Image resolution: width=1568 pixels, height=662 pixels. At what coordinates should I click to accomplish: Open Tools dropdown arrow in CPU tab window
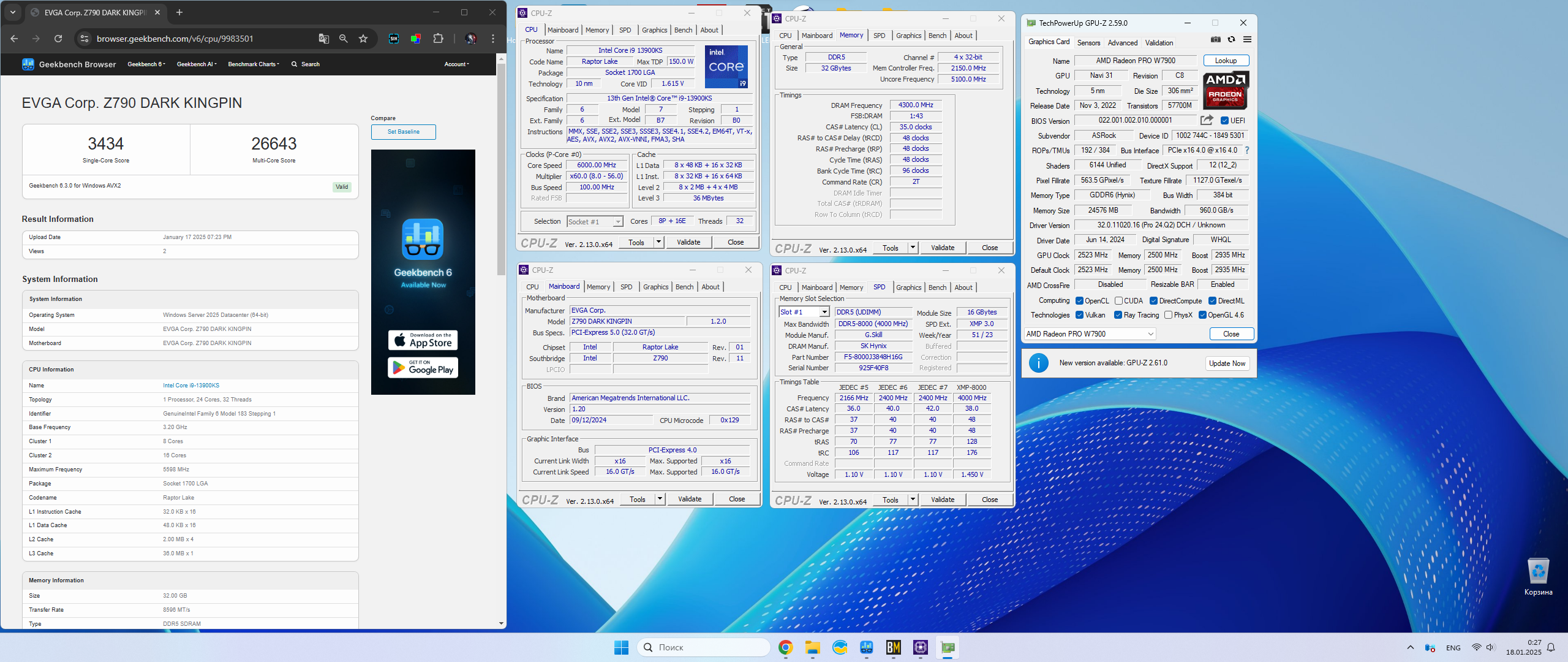tap(659, 242)
